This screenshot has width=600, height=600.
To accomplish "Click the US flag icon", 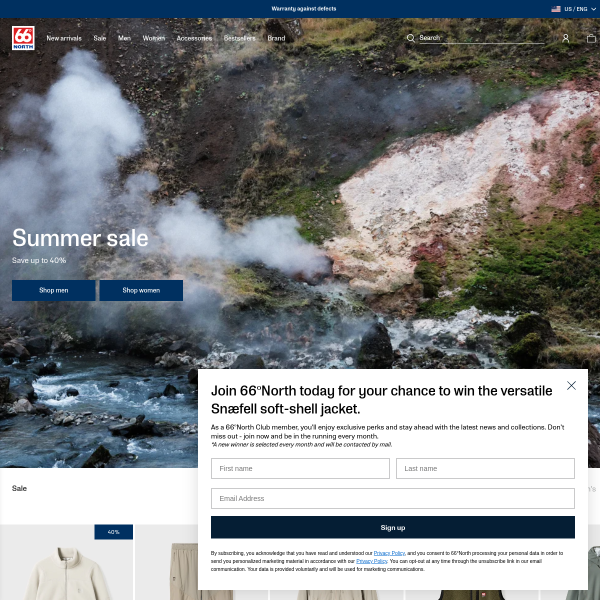I will tap(556, 9).
